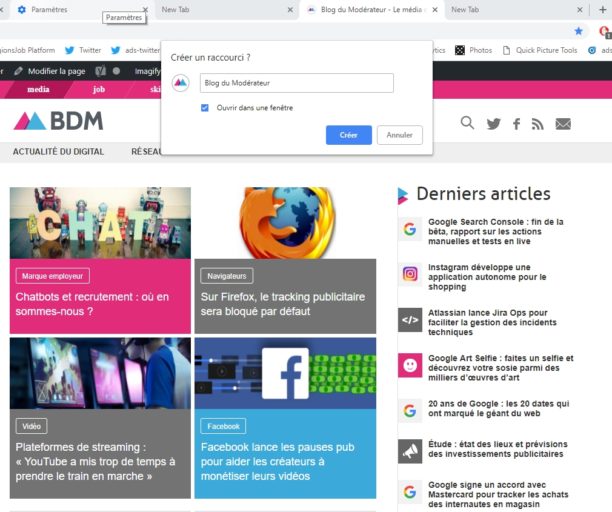
Task: Click the Firefox logo article thumbnail
Action: click(285, 223)
